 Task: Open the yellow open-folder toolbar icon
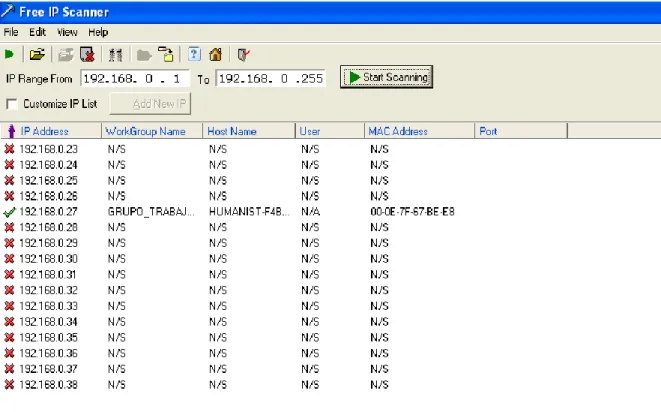coord(37,54)
